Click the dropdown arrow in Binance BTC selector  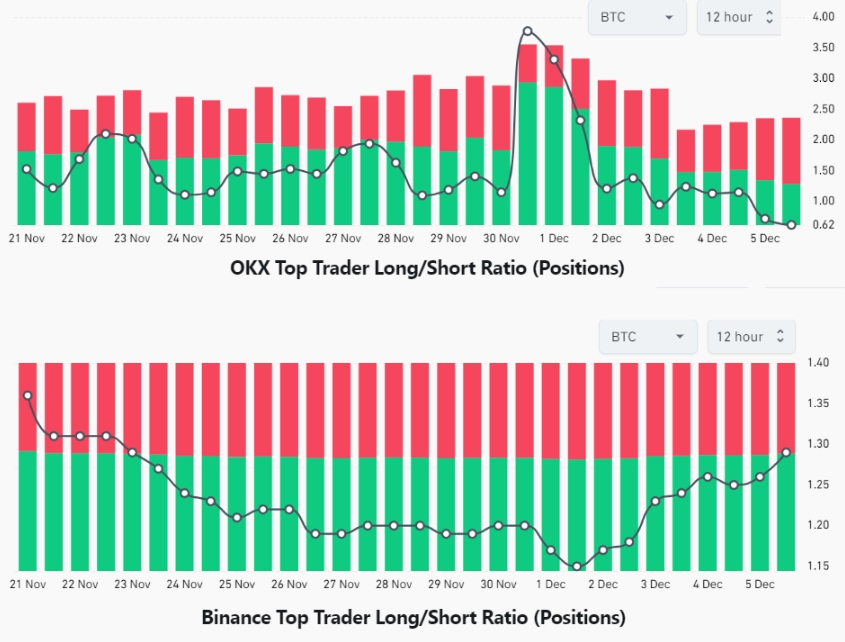(680, 337)
